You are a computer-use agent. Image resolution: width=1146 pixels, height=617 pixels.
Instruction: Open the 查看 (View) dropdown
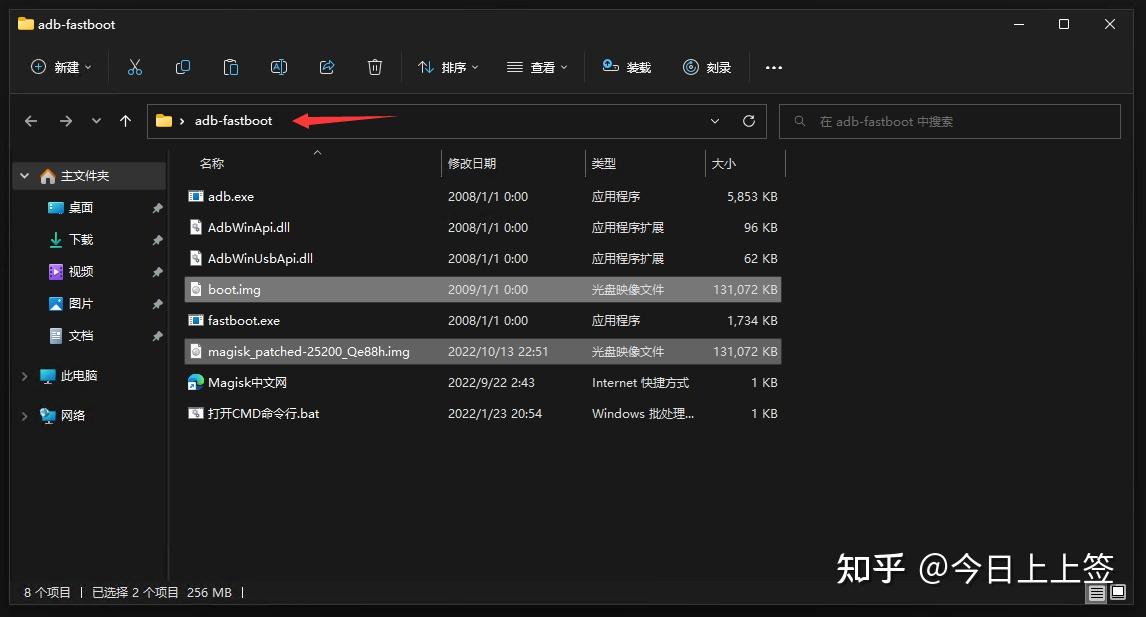pos(537,67)
